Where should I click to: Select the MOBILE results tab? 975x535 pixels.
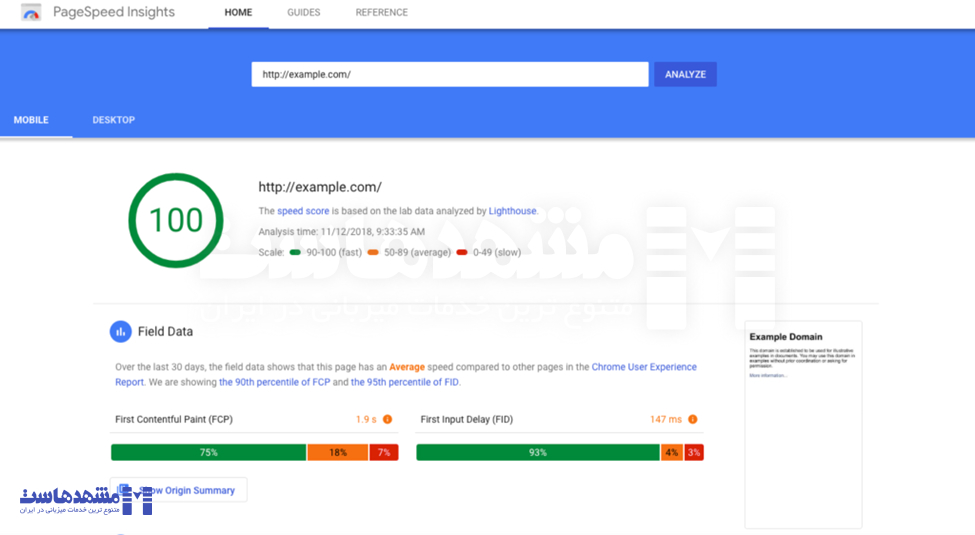pos(31,120)
